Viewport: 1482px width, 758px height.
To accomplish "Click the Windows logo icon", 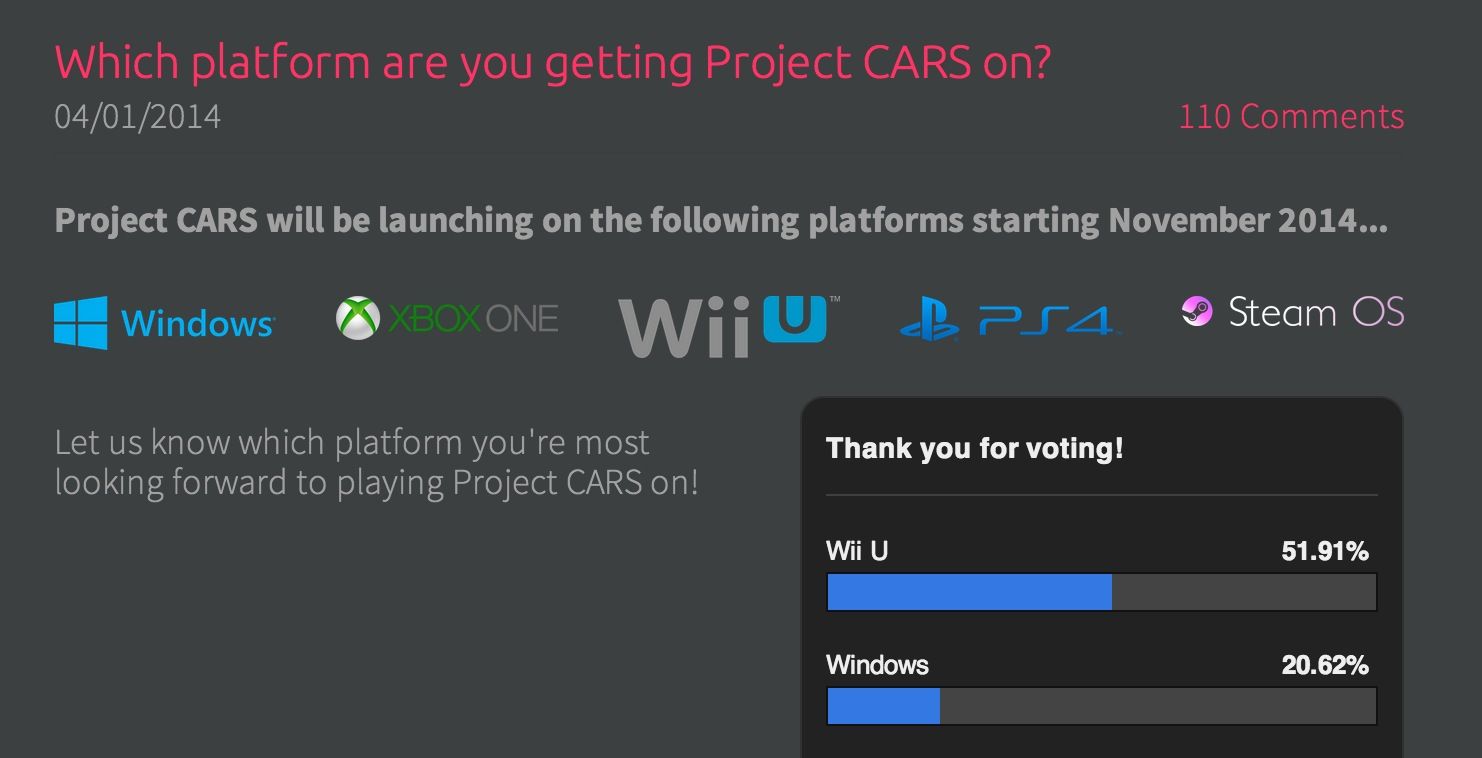I will pyautogui.click(x=80, y=323).
